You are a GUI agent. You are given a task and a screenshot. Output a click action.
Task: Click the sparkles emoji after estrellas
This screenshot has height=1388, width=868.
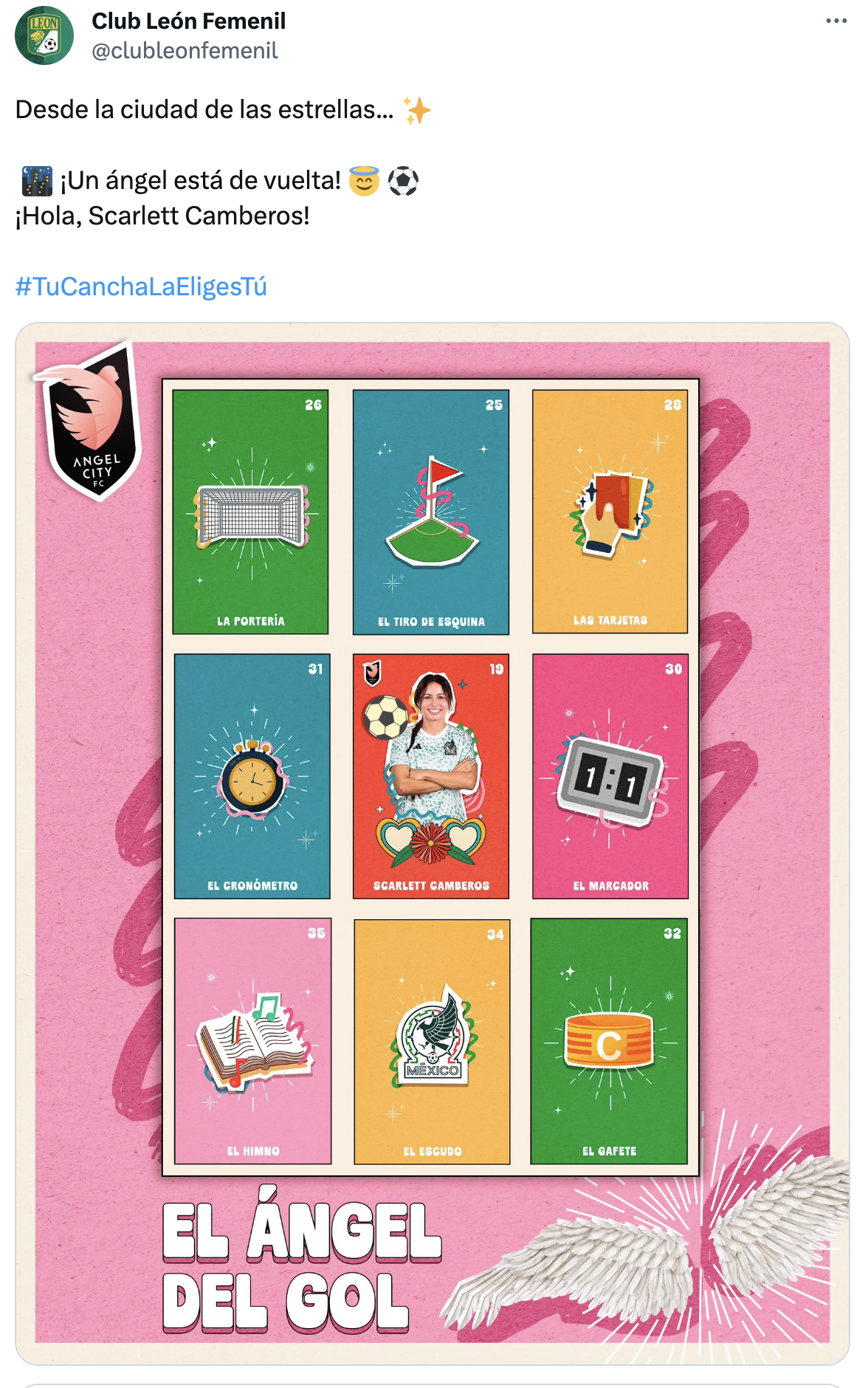pos(417,110)
